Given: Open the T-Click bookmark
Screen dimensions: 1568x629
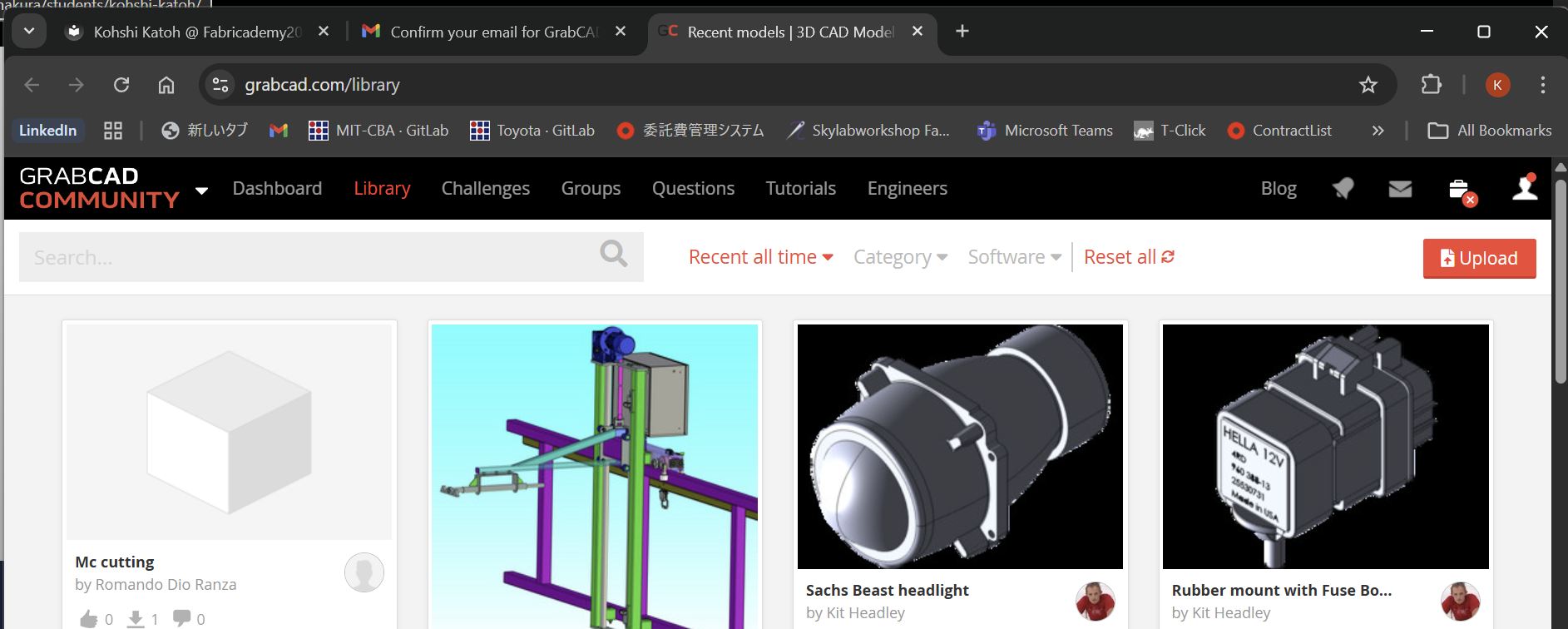Looking at the screenshot, I should tap(1170, 131).
